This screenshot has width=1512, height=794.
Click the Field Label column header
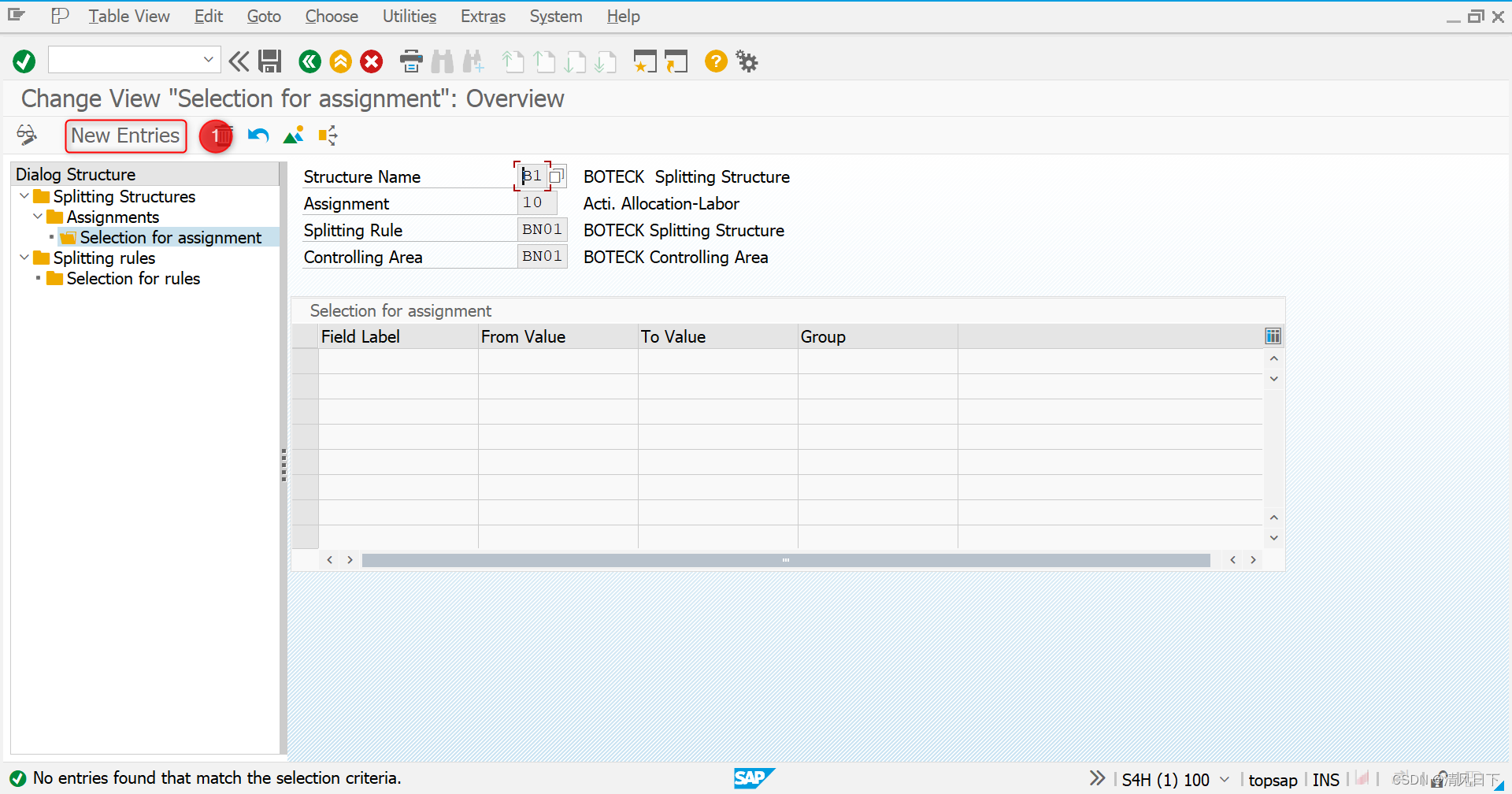click(398, 336)
